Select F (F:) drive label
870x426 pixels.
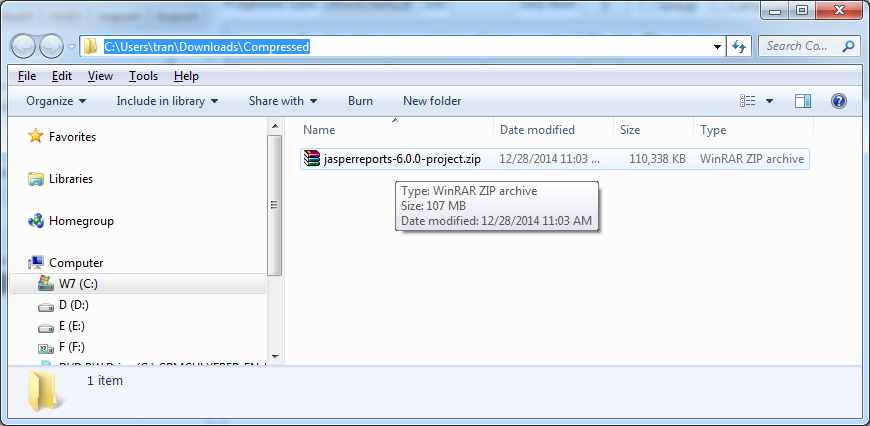coord(72,347)
